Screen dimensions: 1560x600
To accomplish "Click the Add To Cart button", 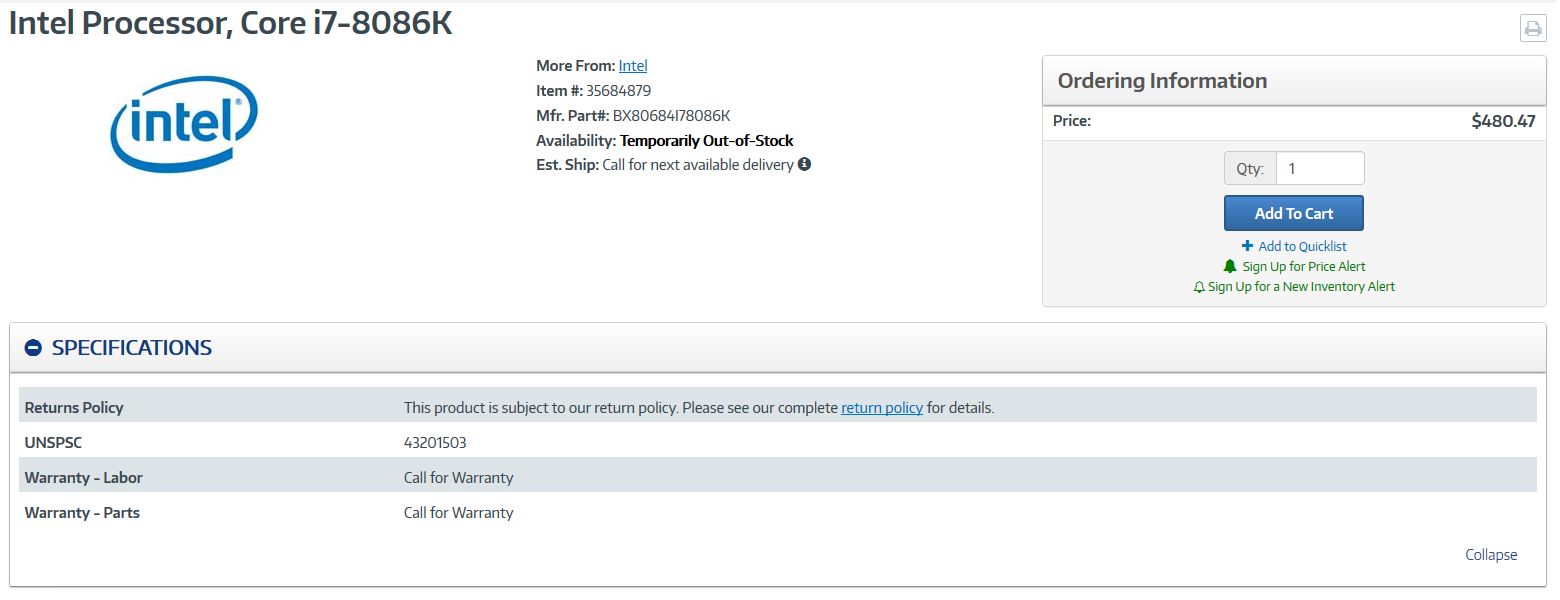I will tap(1293, 213).
